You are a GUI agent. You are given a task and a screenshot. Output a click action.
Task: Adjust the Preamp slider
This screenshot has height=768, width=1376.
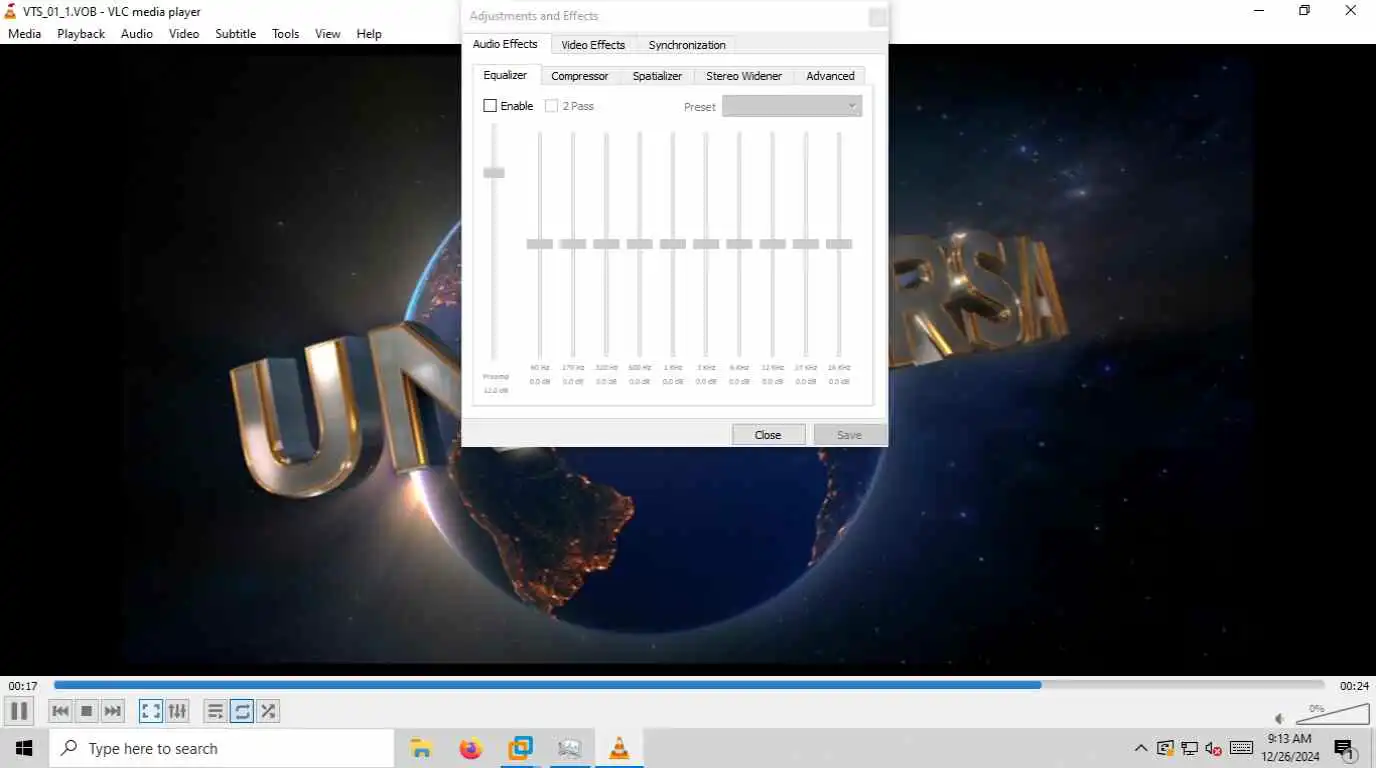(x=494, y=173)
